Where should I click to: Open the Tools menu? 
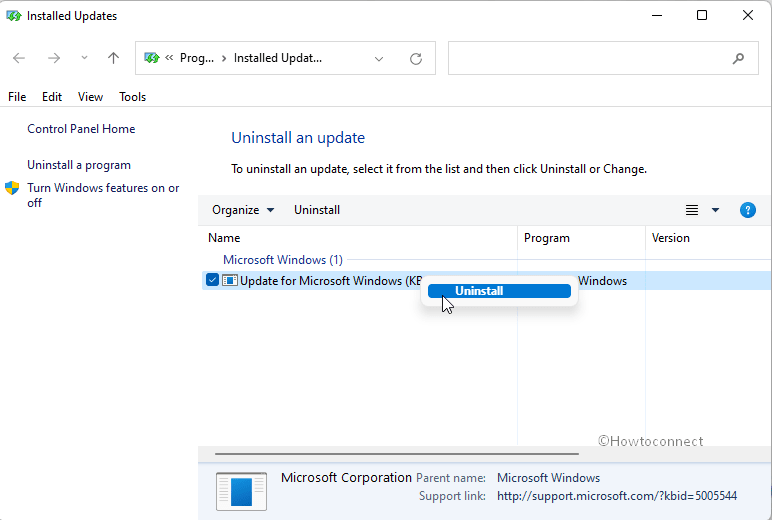tap(132, 97)
